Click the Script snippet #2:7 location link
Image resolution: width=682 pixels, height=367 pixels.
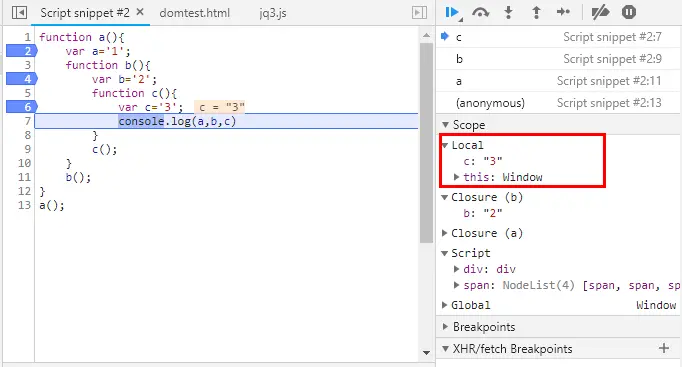[x=612, y=37]
